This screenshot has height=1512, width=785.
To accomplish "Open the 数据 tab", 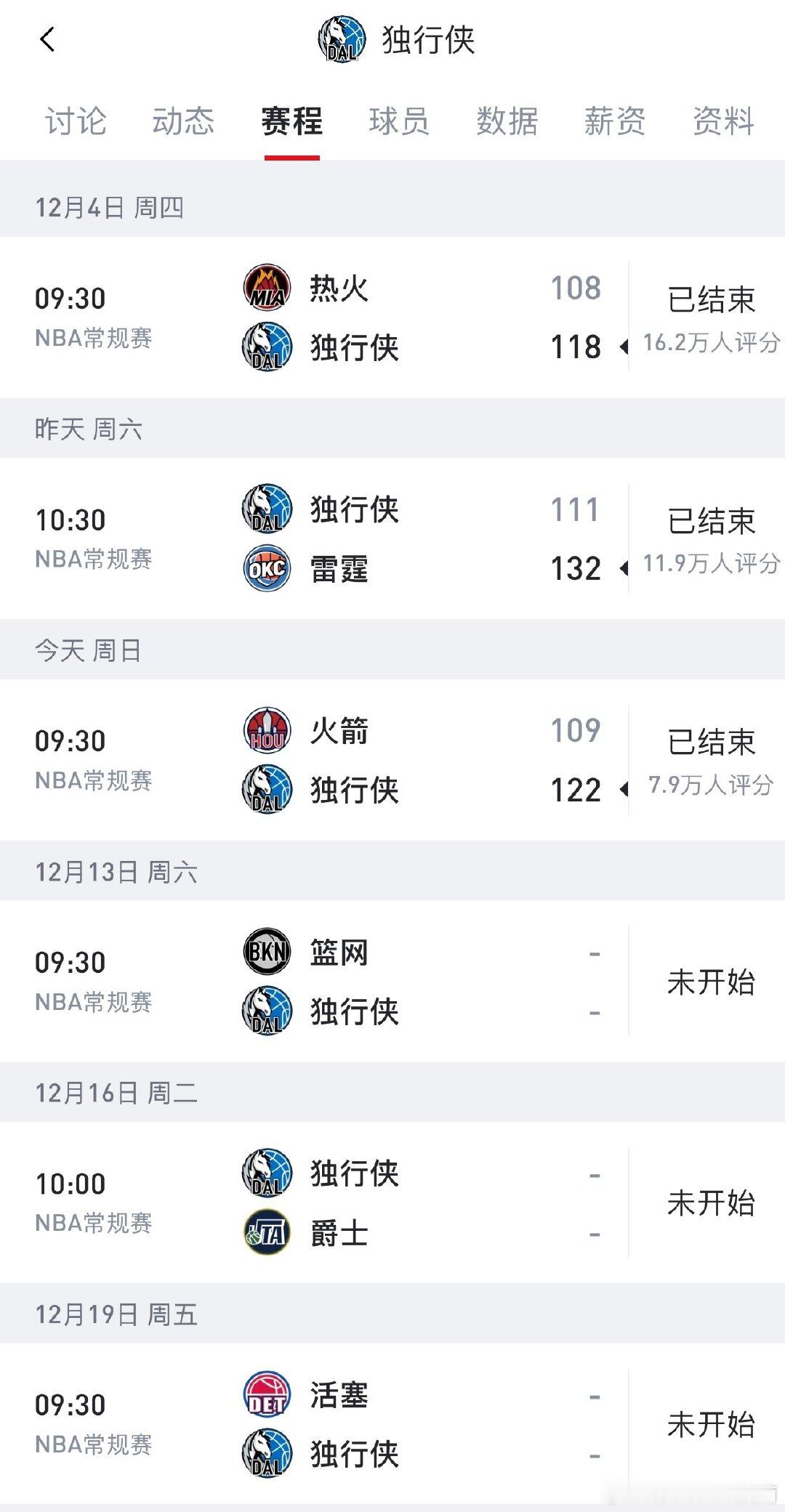I will 506,122.
